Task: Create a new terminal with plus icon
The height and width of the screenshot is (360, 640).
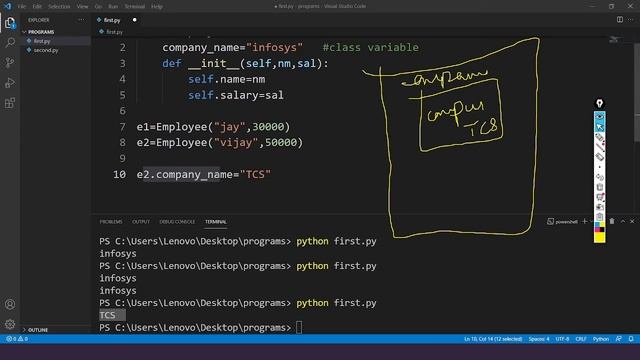Action: 584,221
